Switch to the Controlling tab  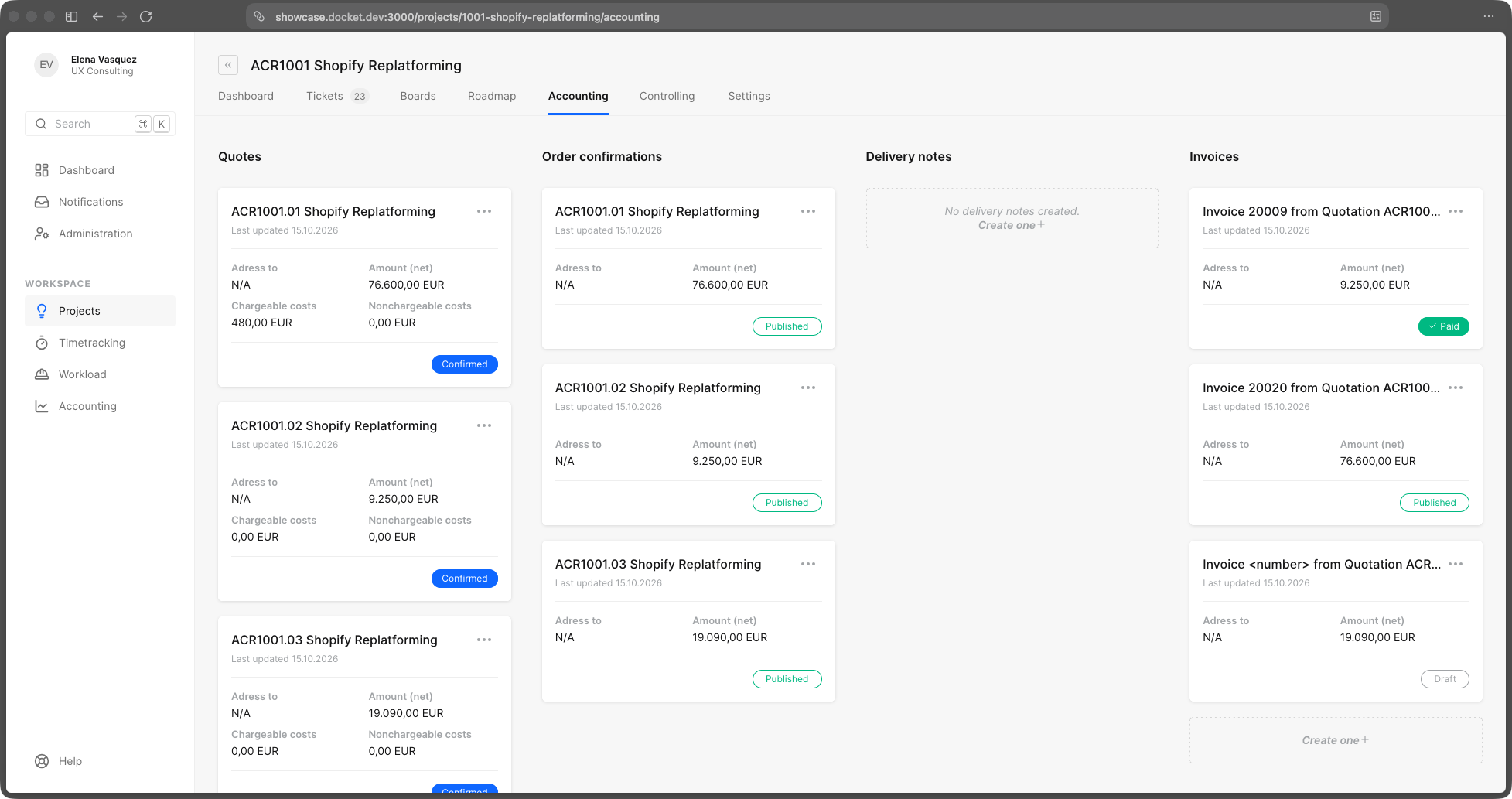[667, 96]
